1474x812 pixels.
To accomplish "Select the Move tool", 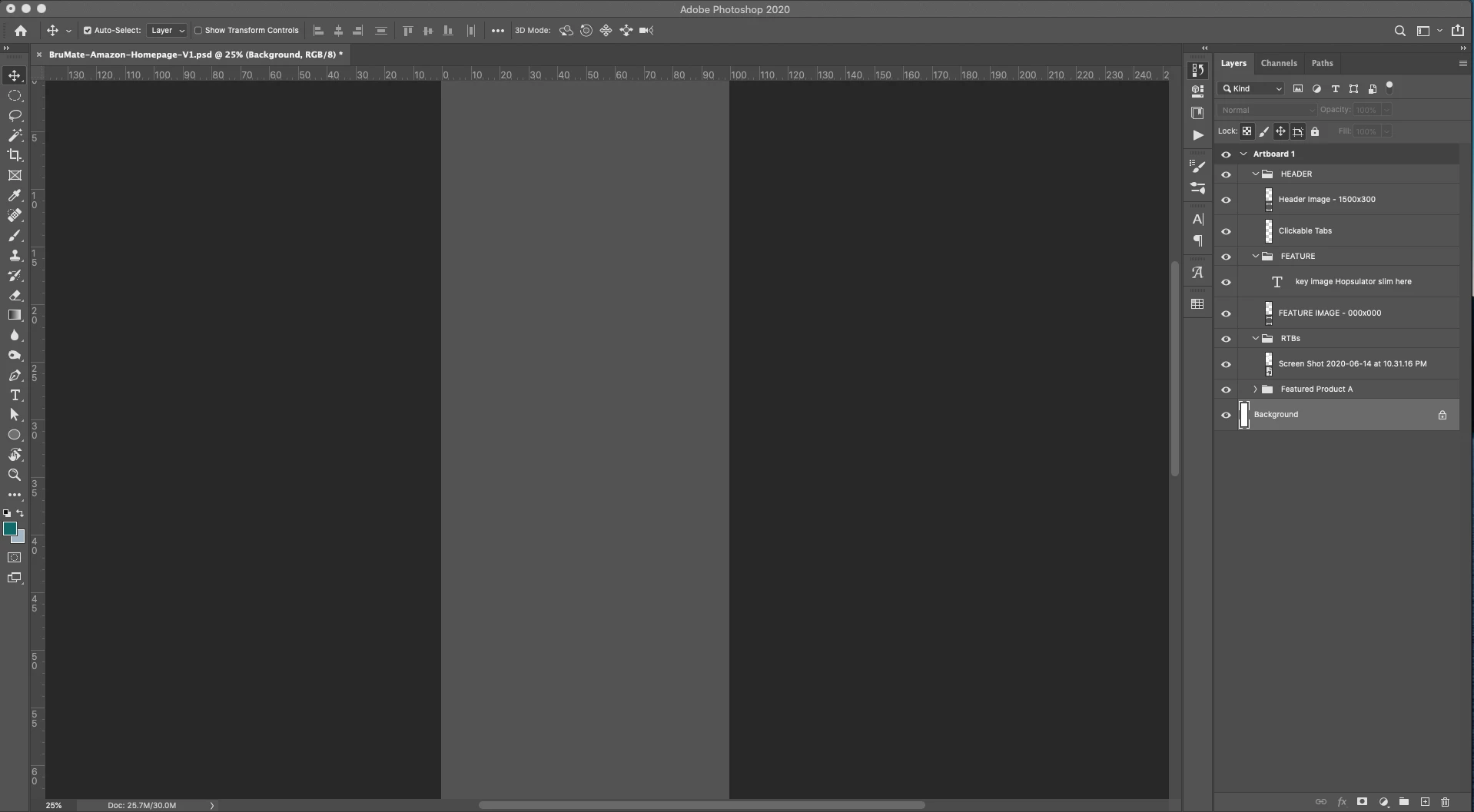I will coord(15,75).
